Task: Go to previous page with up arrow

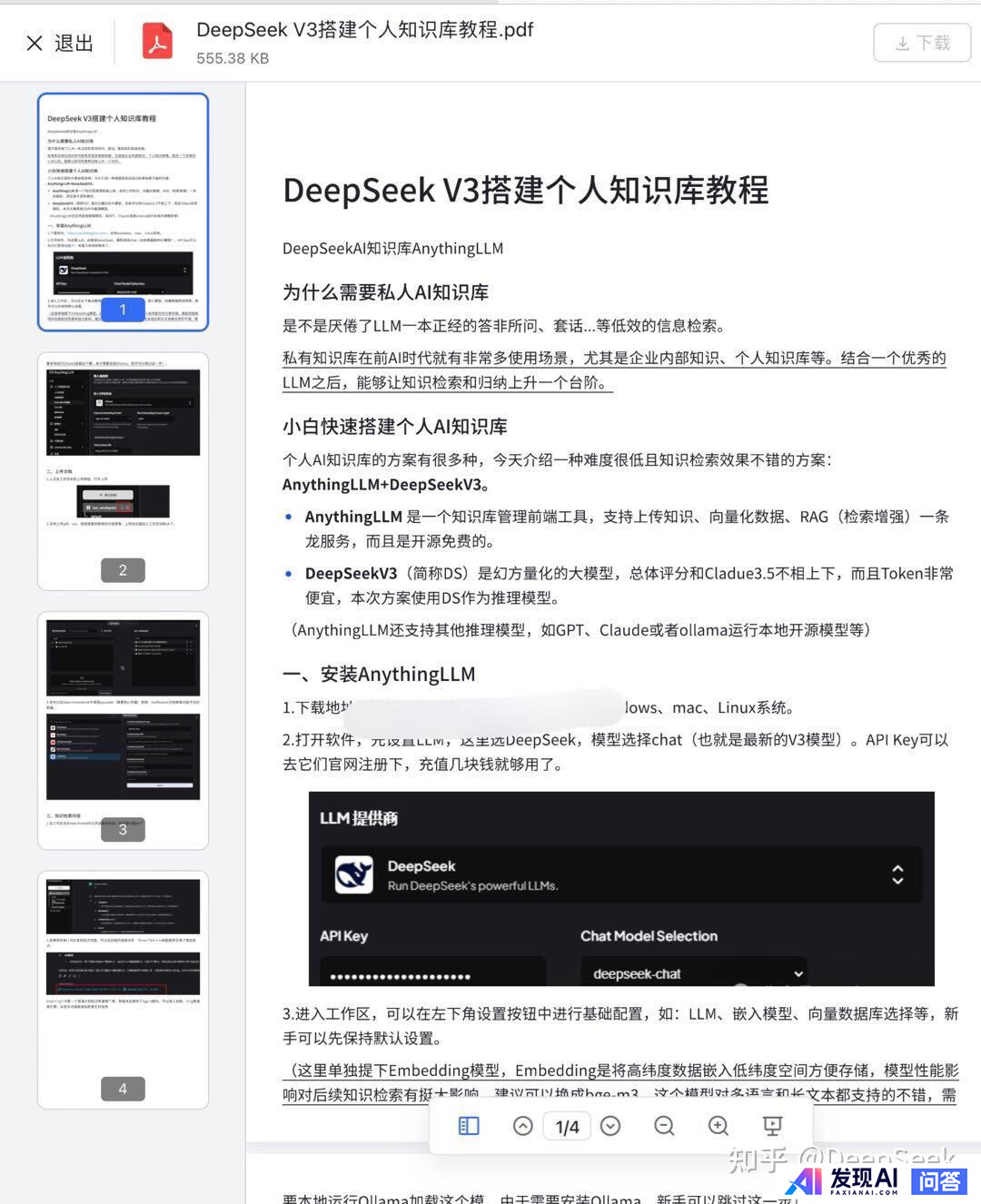Action: point(523,1126)
